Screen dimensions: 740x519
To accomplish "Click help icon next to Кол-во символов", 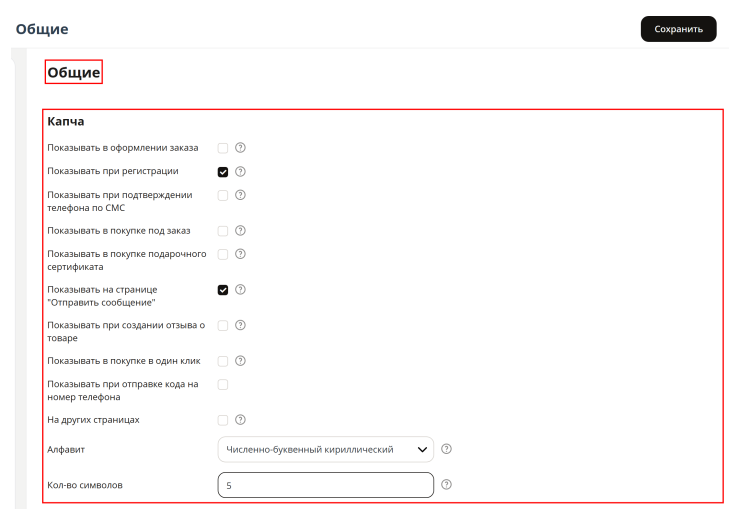I will point(446,485).
